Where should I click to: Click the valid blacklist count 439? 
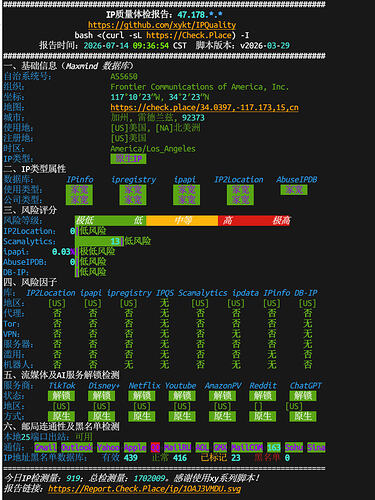131,458
